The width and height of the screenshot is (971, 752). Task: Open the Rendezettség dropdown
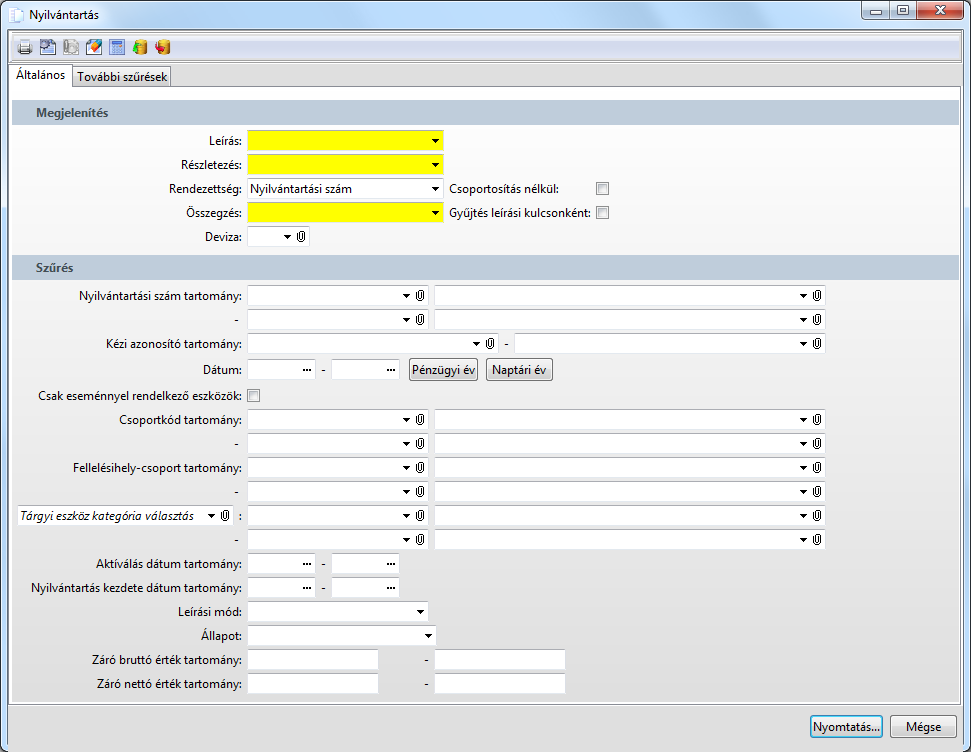point(436,188)
